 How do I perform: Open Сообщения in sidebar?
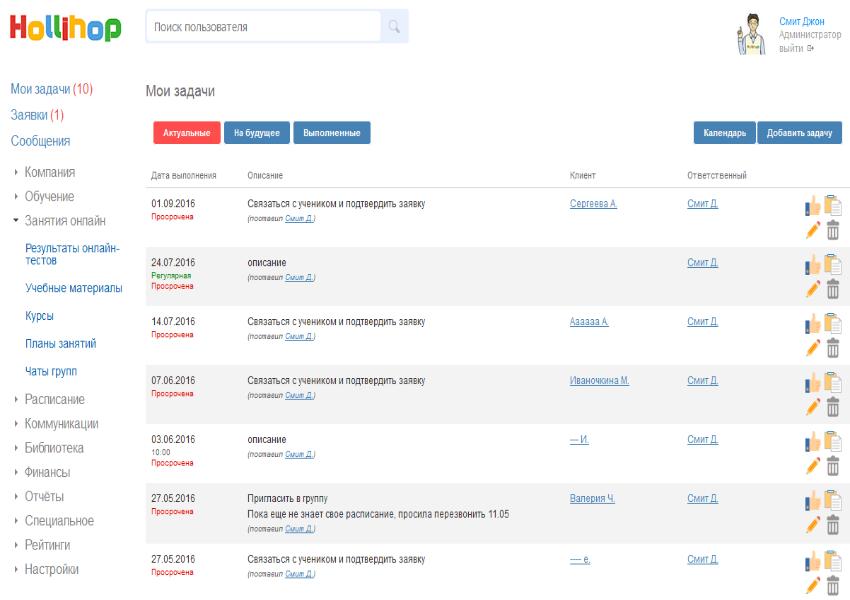point(41,141)
